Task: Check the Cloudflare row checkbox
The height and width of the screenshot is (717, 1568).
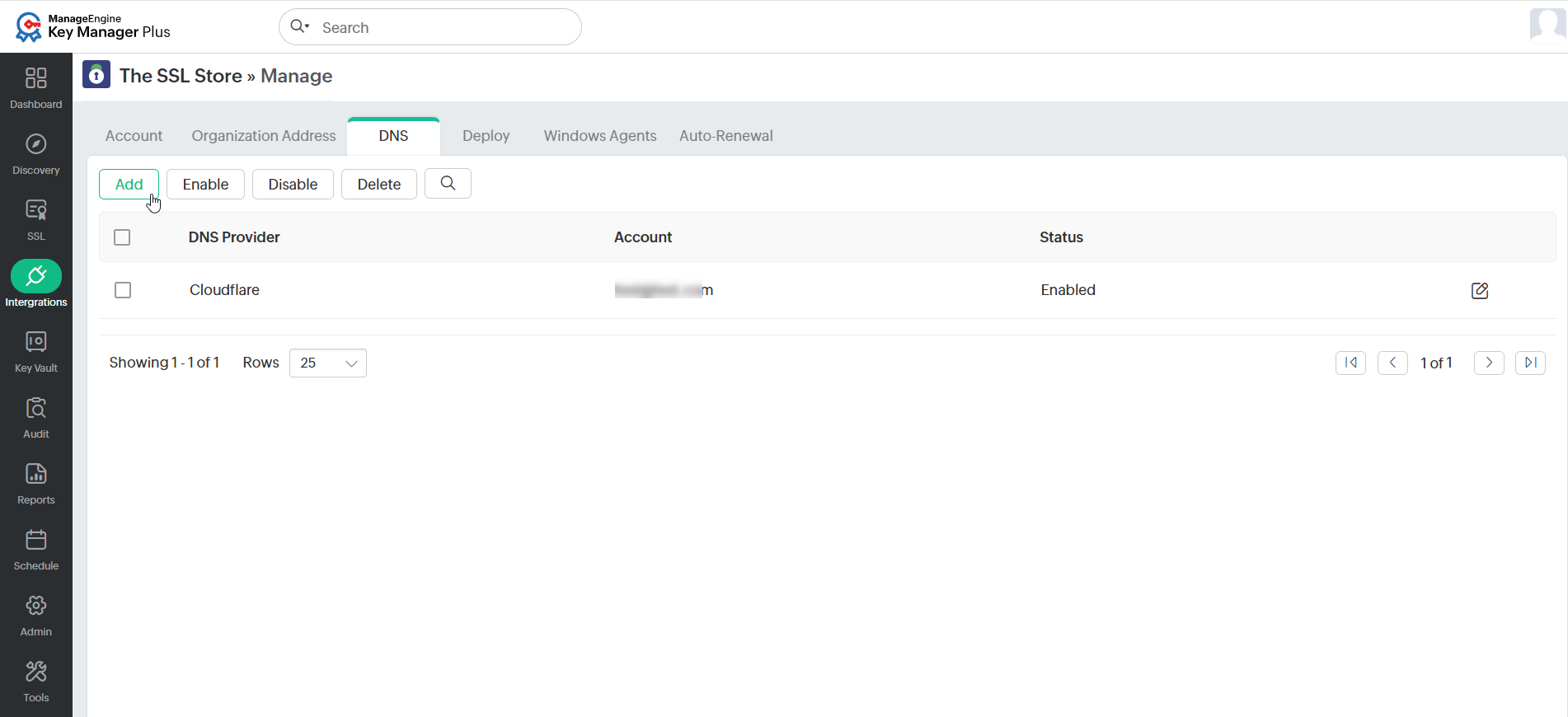Action: click(x=123, y=290)
